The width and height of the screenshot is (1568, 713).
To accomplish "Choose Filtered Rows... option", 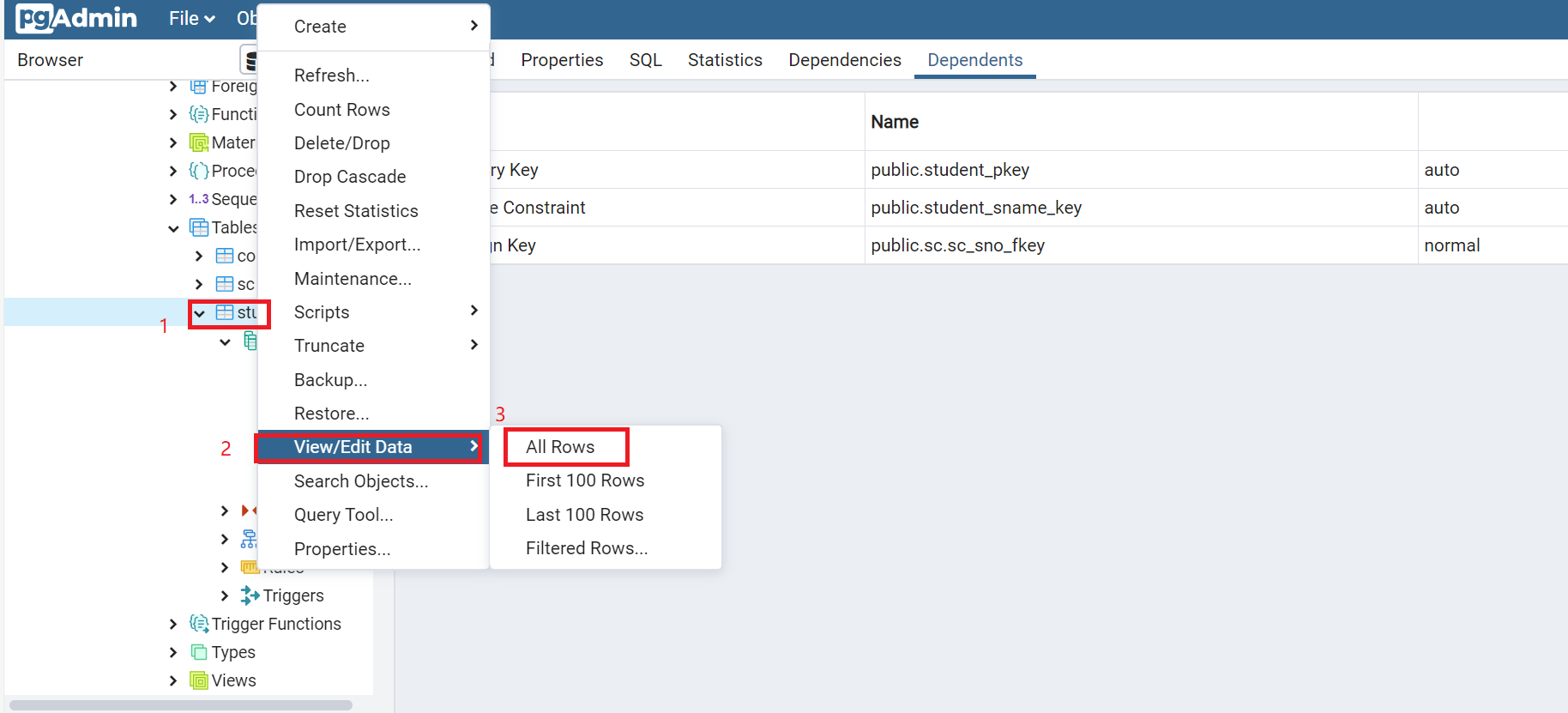I will [x=606, y=548].
